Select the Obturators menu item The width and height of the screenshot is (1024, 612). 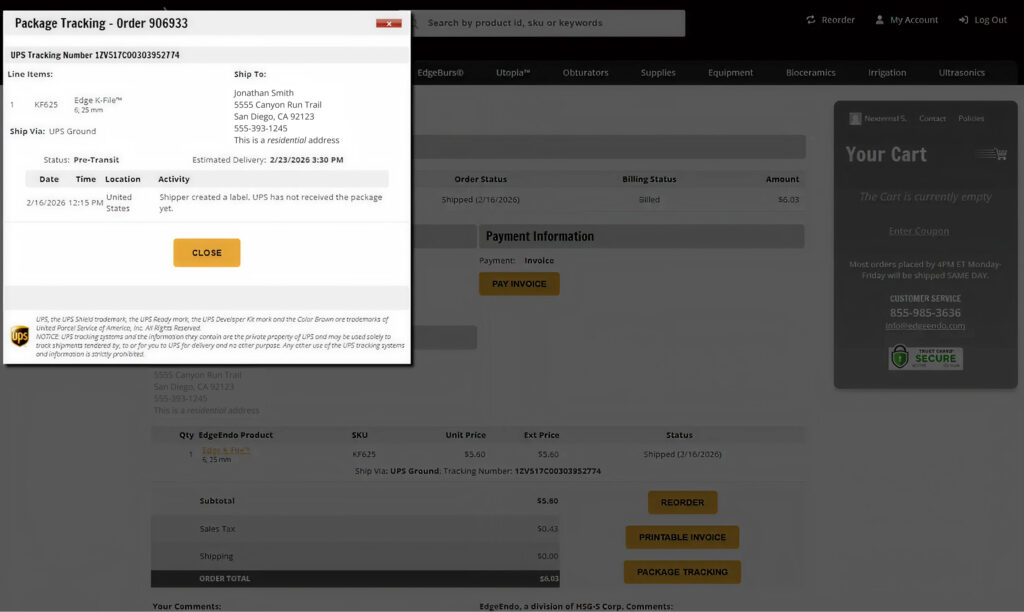(585, 72)
